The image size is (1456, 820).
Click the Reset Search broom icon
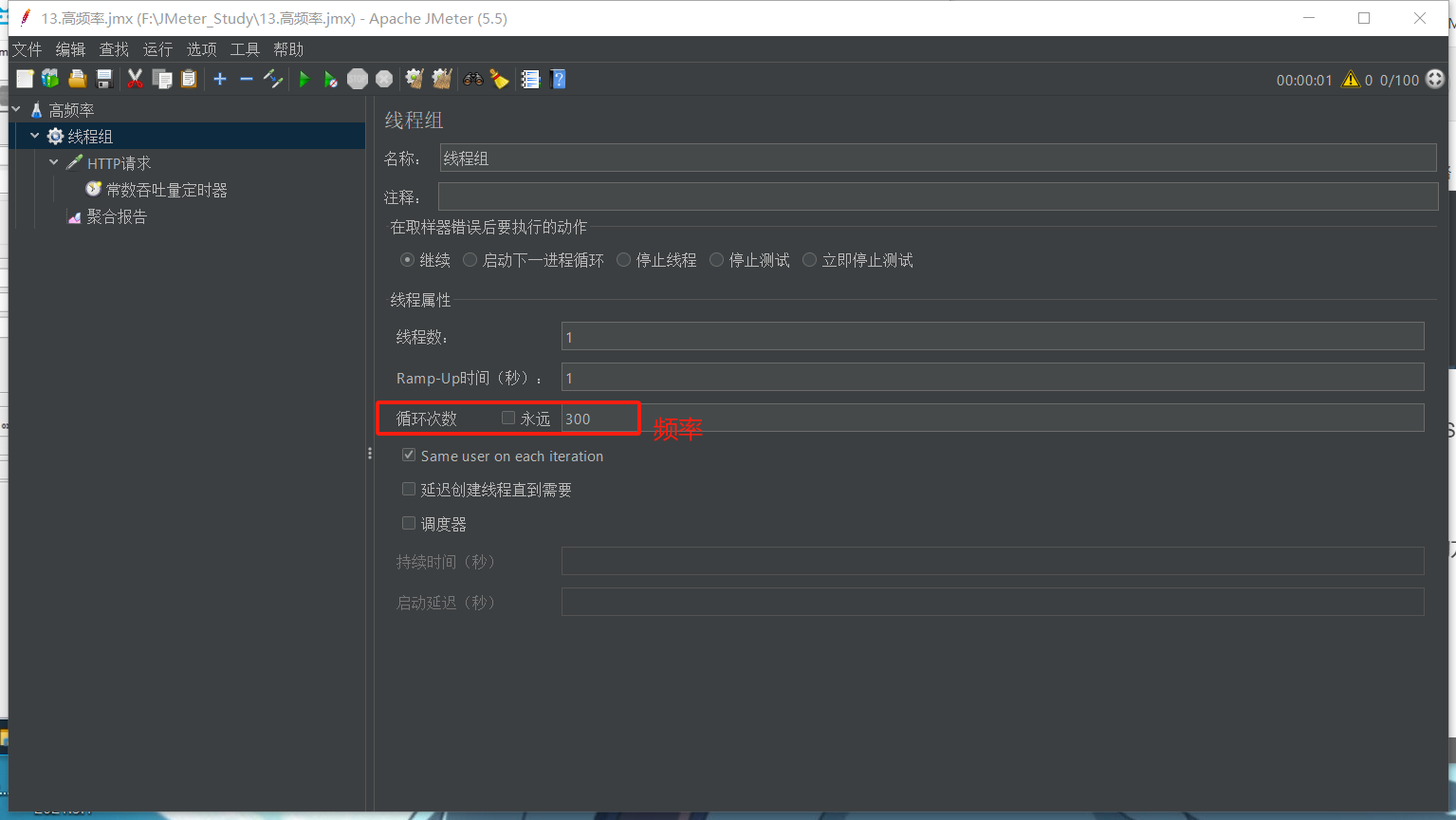click(x=500, y=79)
